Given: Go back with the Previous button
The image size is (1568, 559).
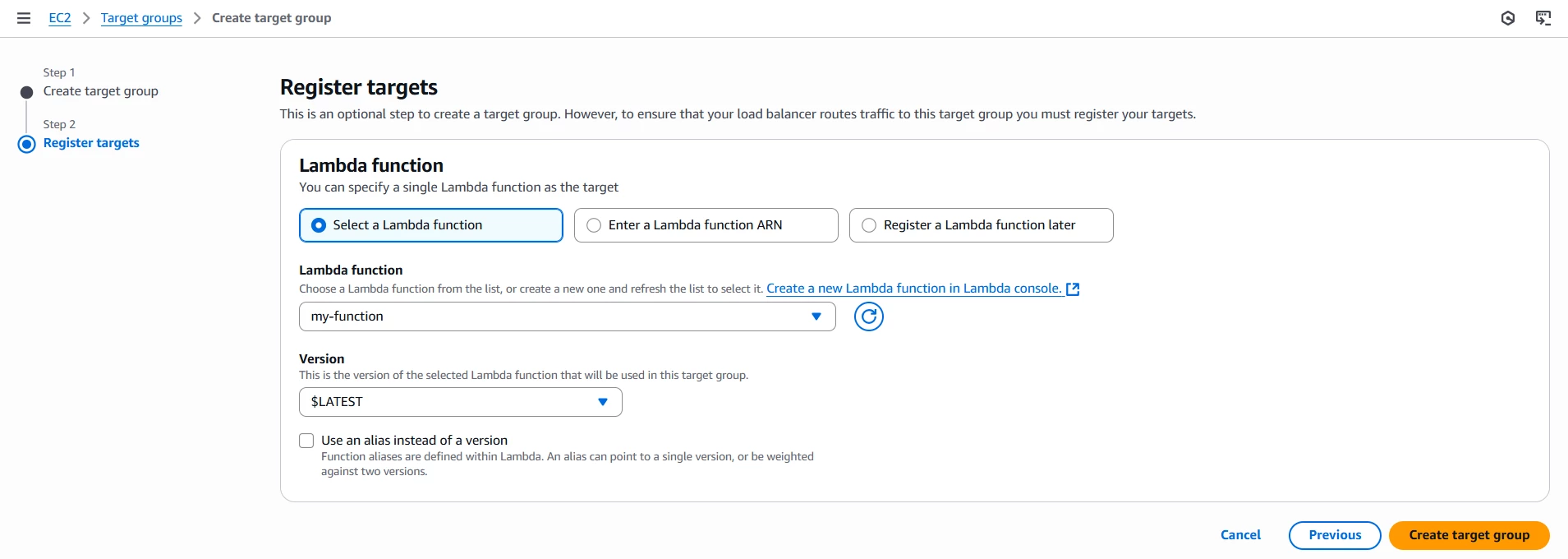Looking at the screenshot, I should tap(1335, 535).
